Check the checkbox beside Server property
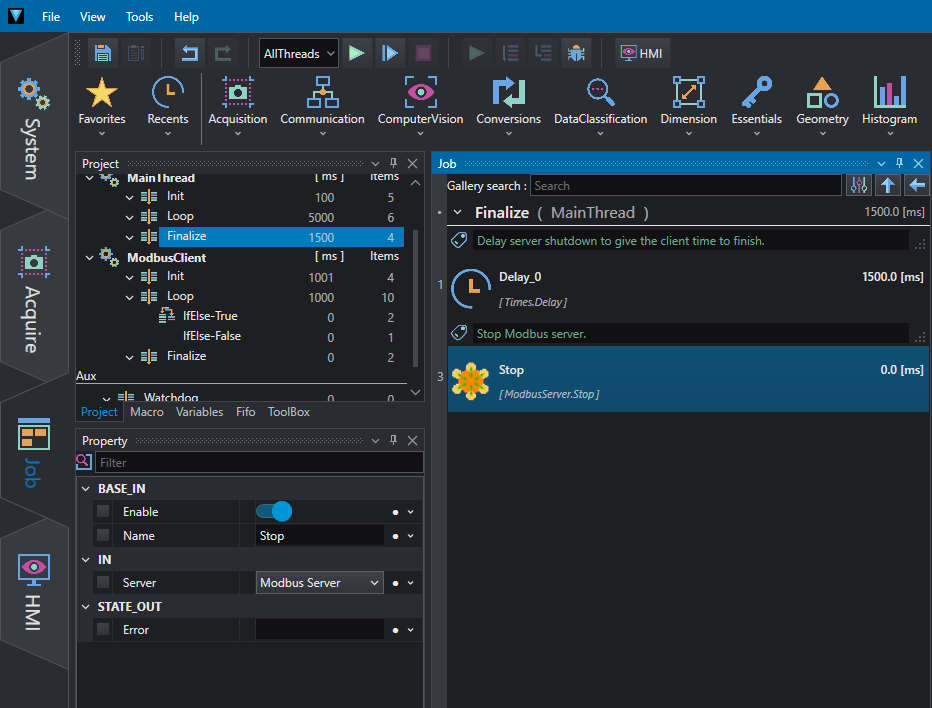The width and height of the screenshot is (932, 708). (103, 583)
